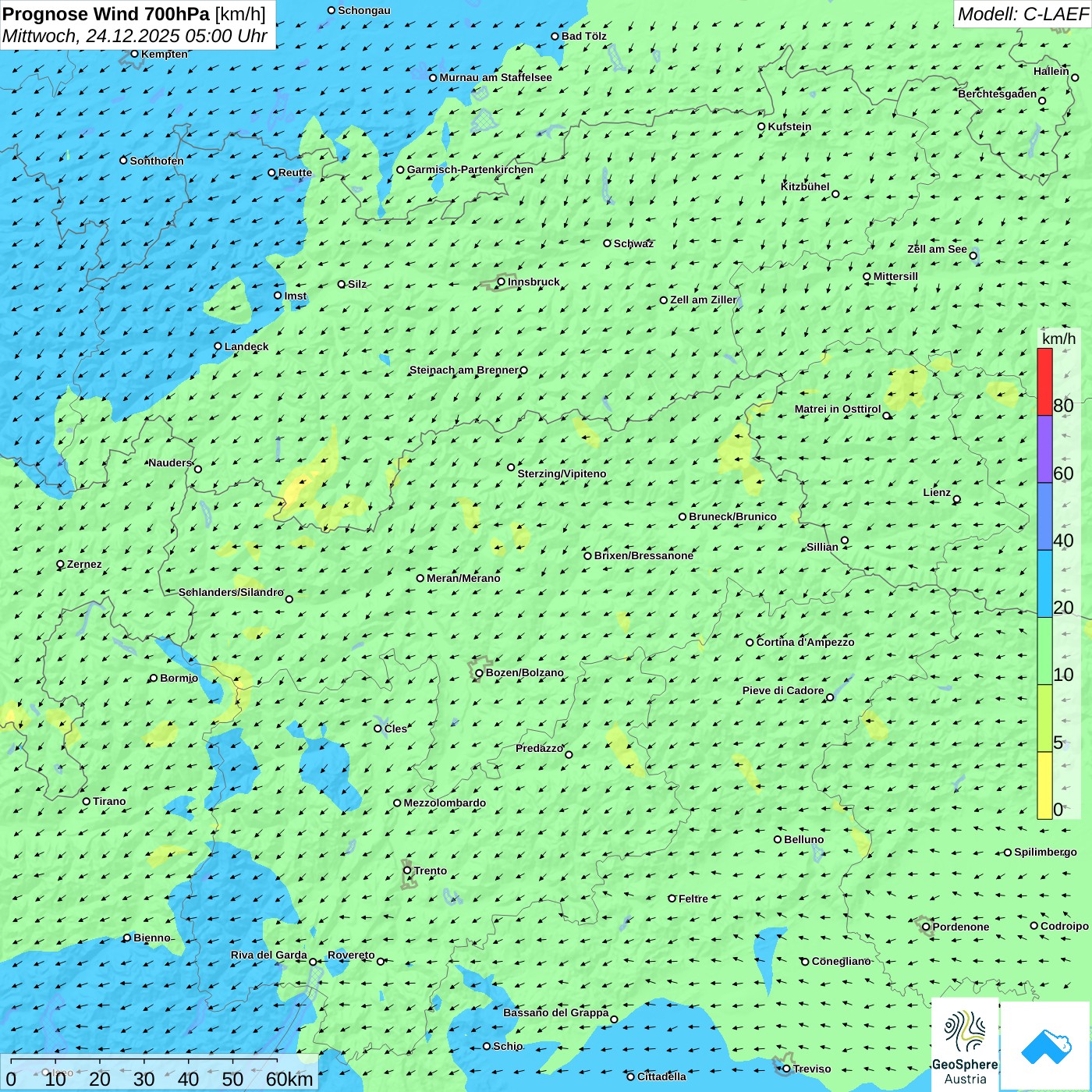Click the Garmisch-Partenkirchen label
The image size is (1092, 1092).
(x=470, y=169)
